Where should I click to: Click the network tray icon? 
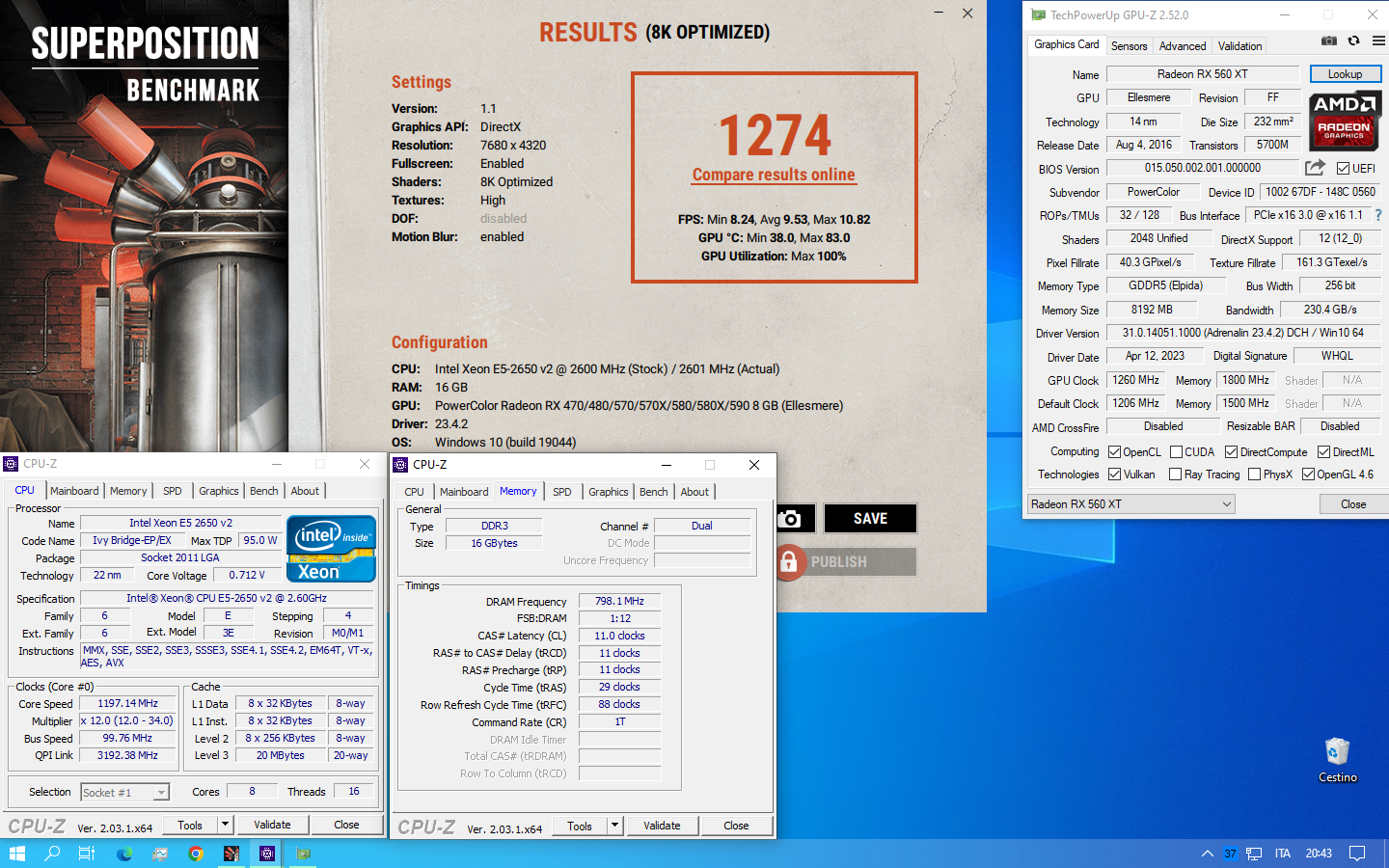coord(1254,854)
